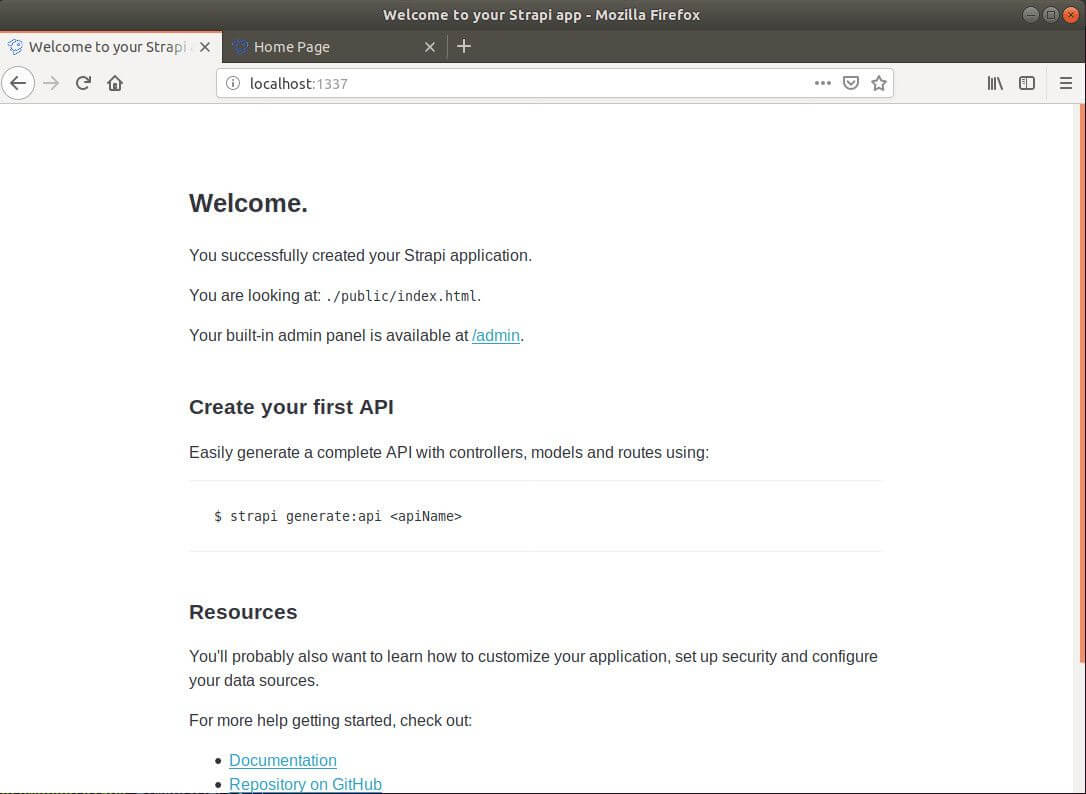This screenshot has height=794, width=1086.
Task: Open the Library bookmarks icon
Action: (995, 83)
